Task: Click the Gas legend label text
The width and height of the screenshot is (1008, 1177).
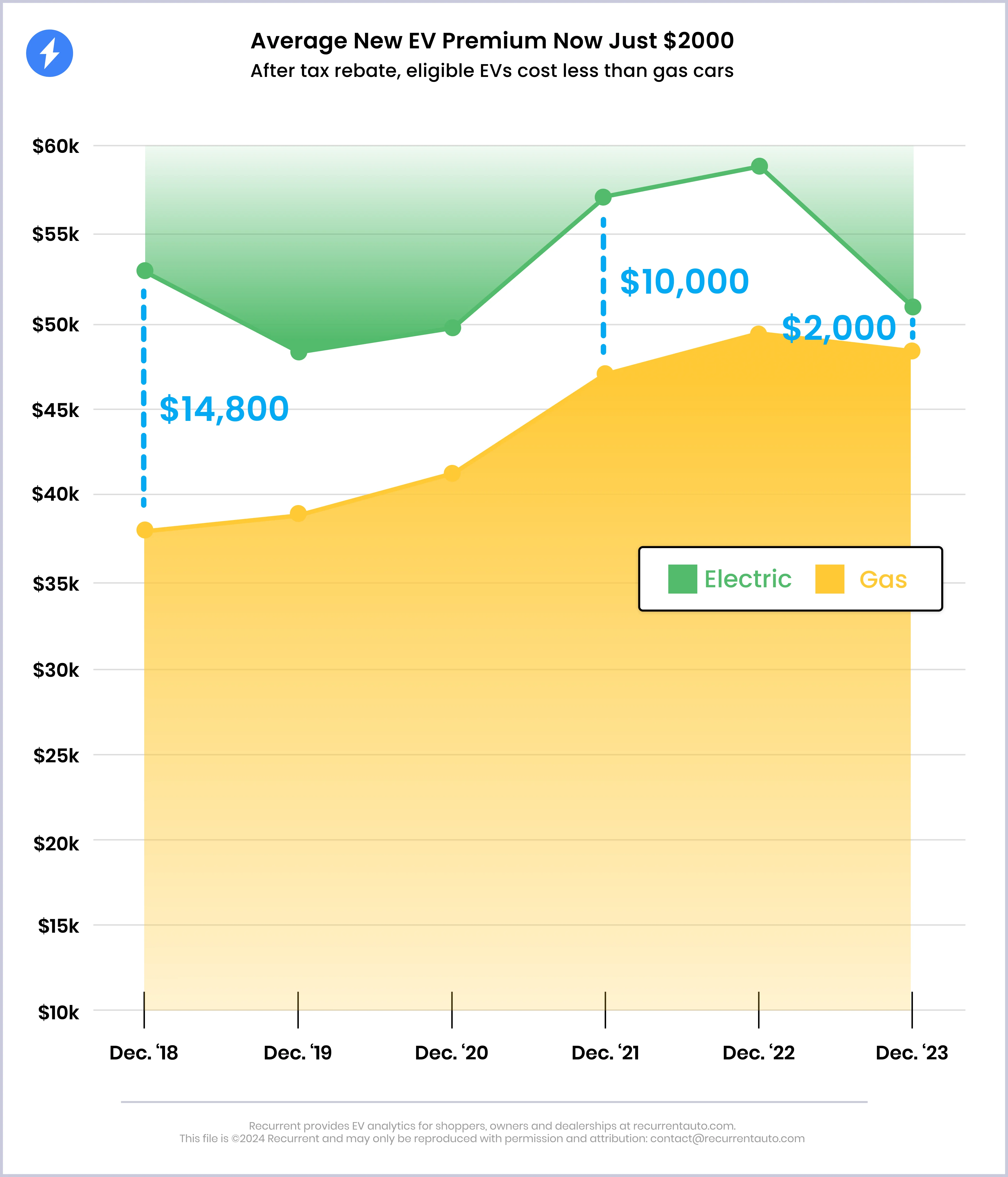Action: click(x=883, y=579)
